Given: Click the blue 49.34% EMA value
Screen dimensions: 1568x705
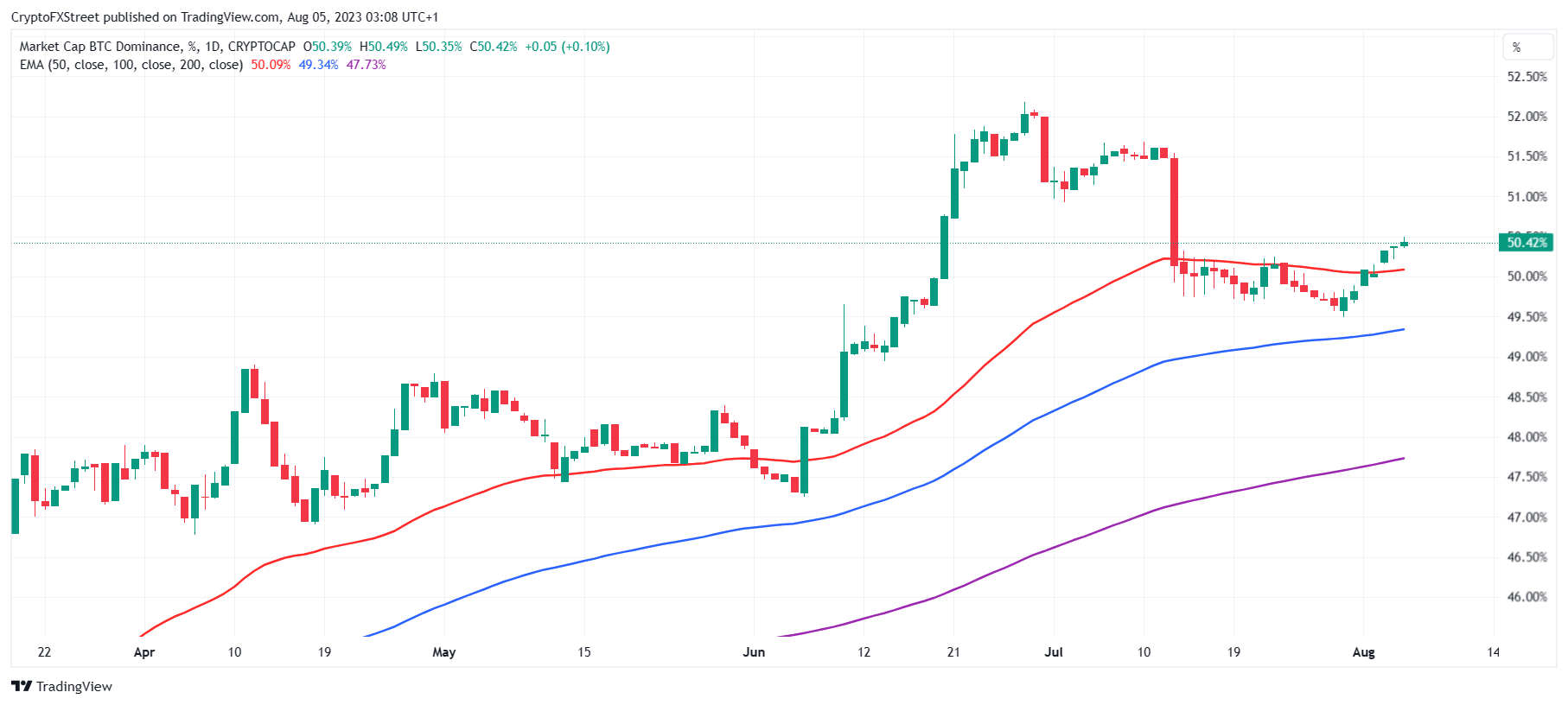Looking at the screenshot, I should click(x=318, y=65).
